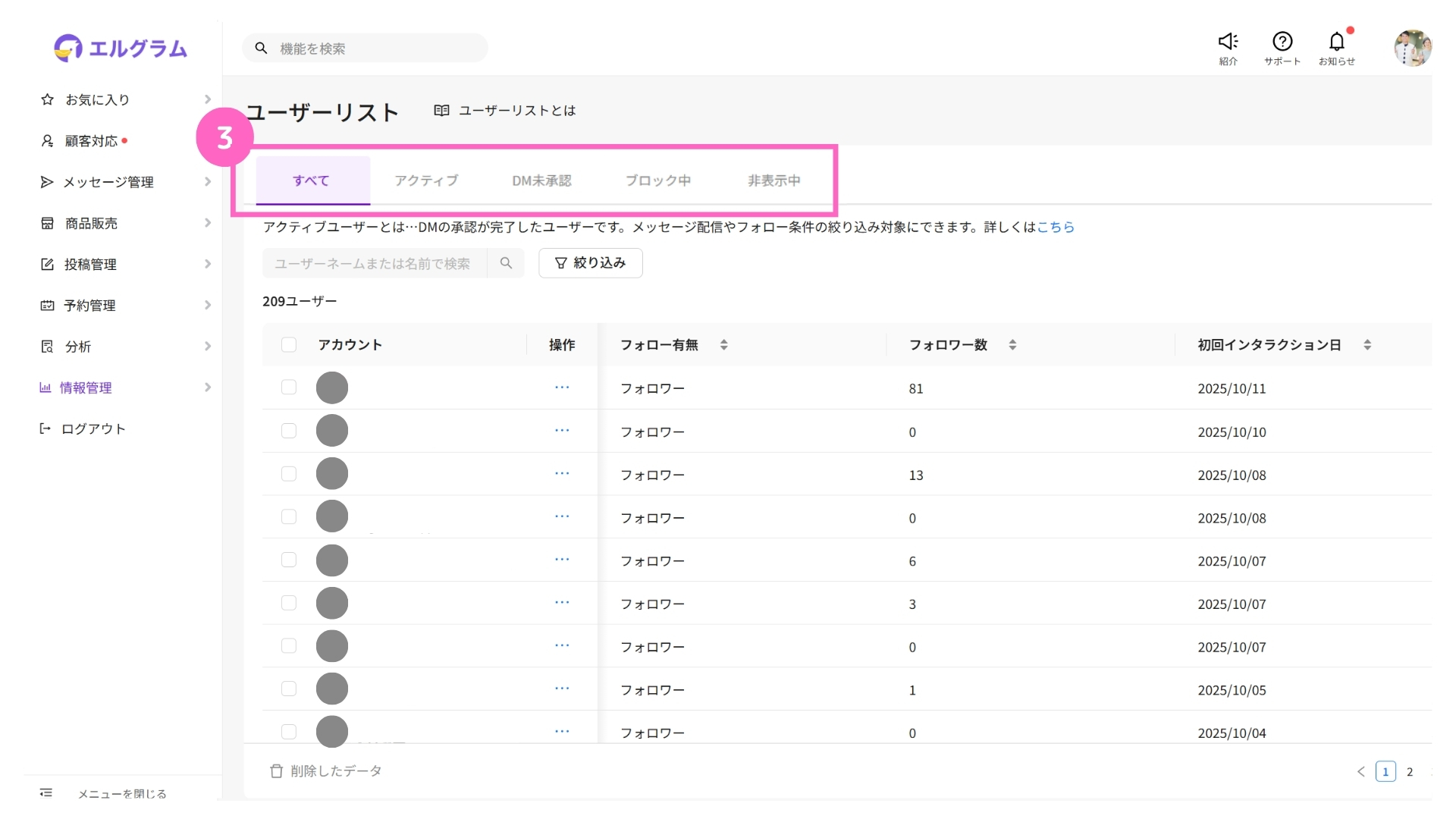The image size is (1456, 819).
Task: Go to page 2 in pagination
Action: pyautogui.click(x=1410, y=772)
